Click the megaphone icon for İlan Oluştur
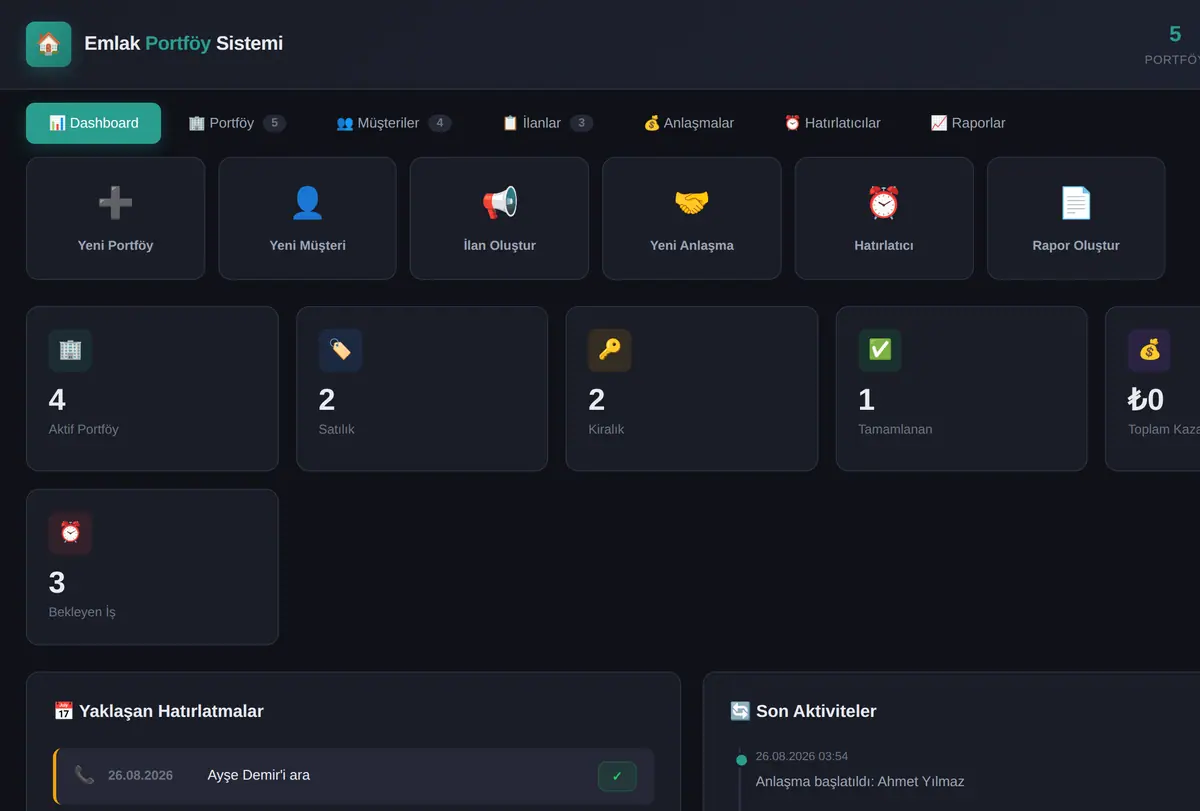Screen dimensions: 1200x811 pyautogui.click(x=499, y=203)
